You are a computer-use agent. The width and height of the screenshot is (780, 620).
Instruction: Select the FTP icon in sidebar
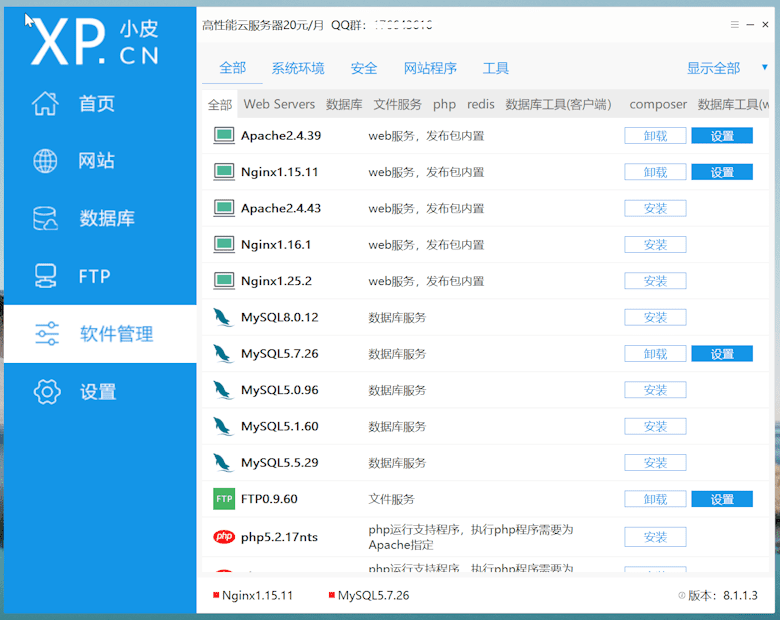(x=45, y=276)
